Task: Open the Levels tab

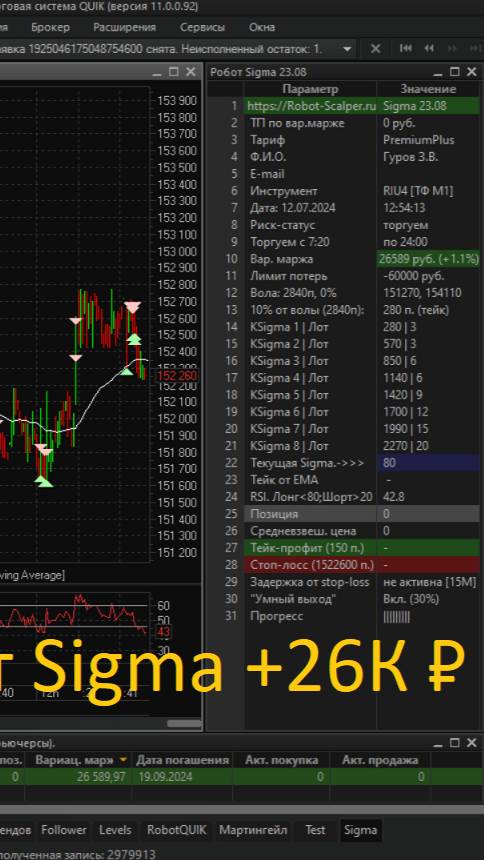Action: click(x=115, y=830)
